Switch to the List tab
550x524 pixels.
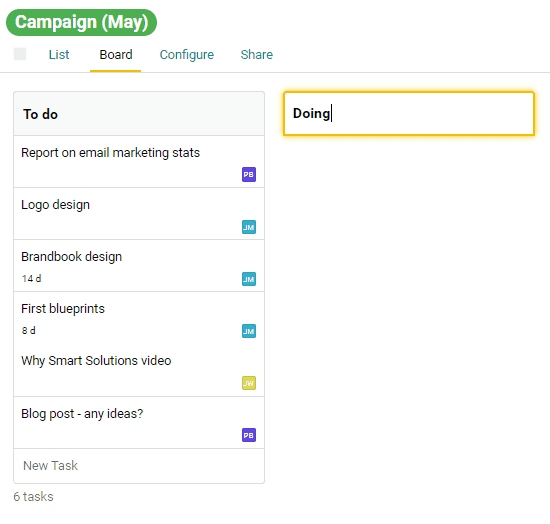tap(59, 55)
